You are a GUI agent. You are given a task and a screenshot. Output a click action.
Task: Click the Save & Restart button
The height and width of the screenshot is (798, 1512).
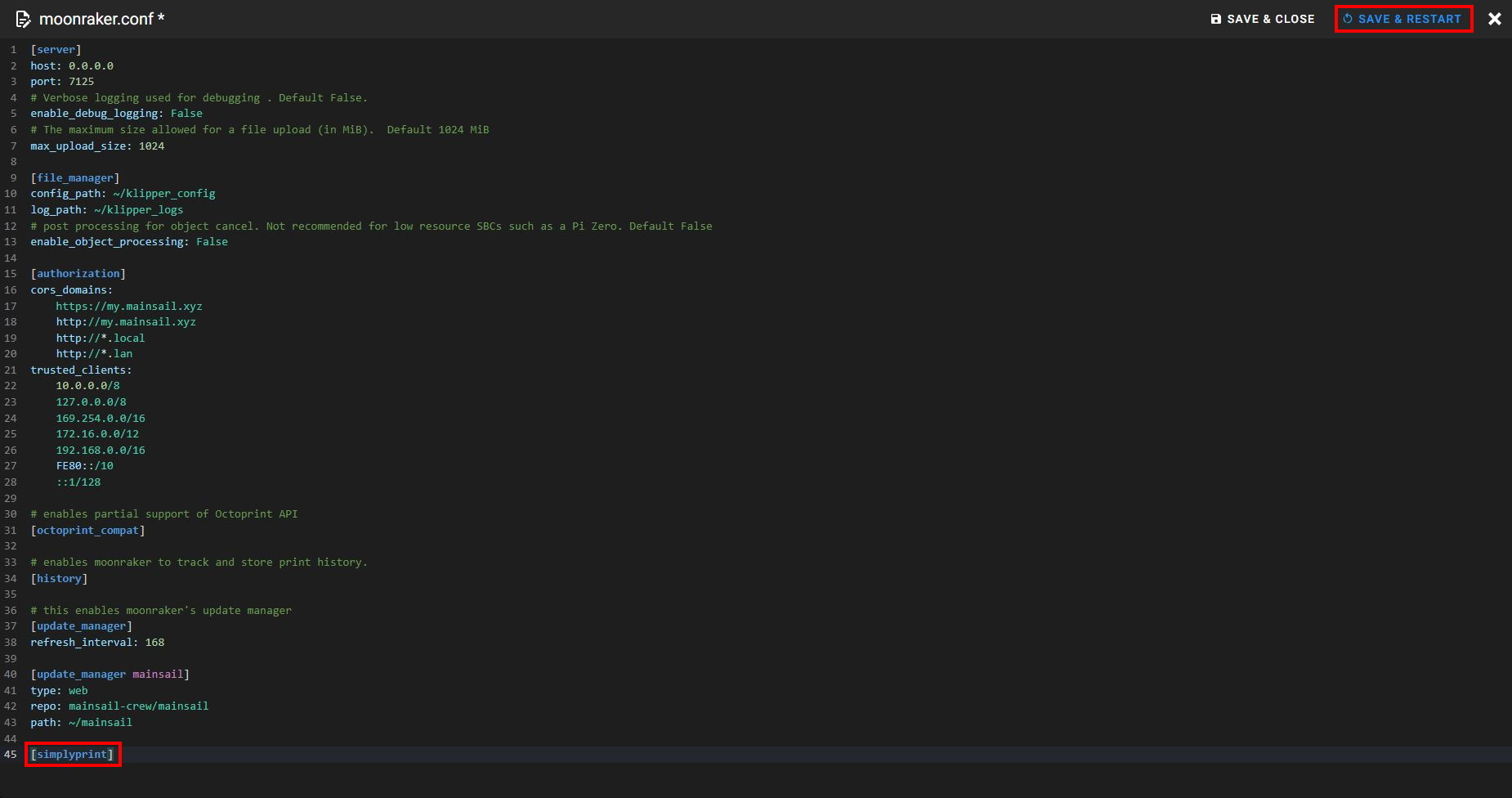tap(1402, 19)
